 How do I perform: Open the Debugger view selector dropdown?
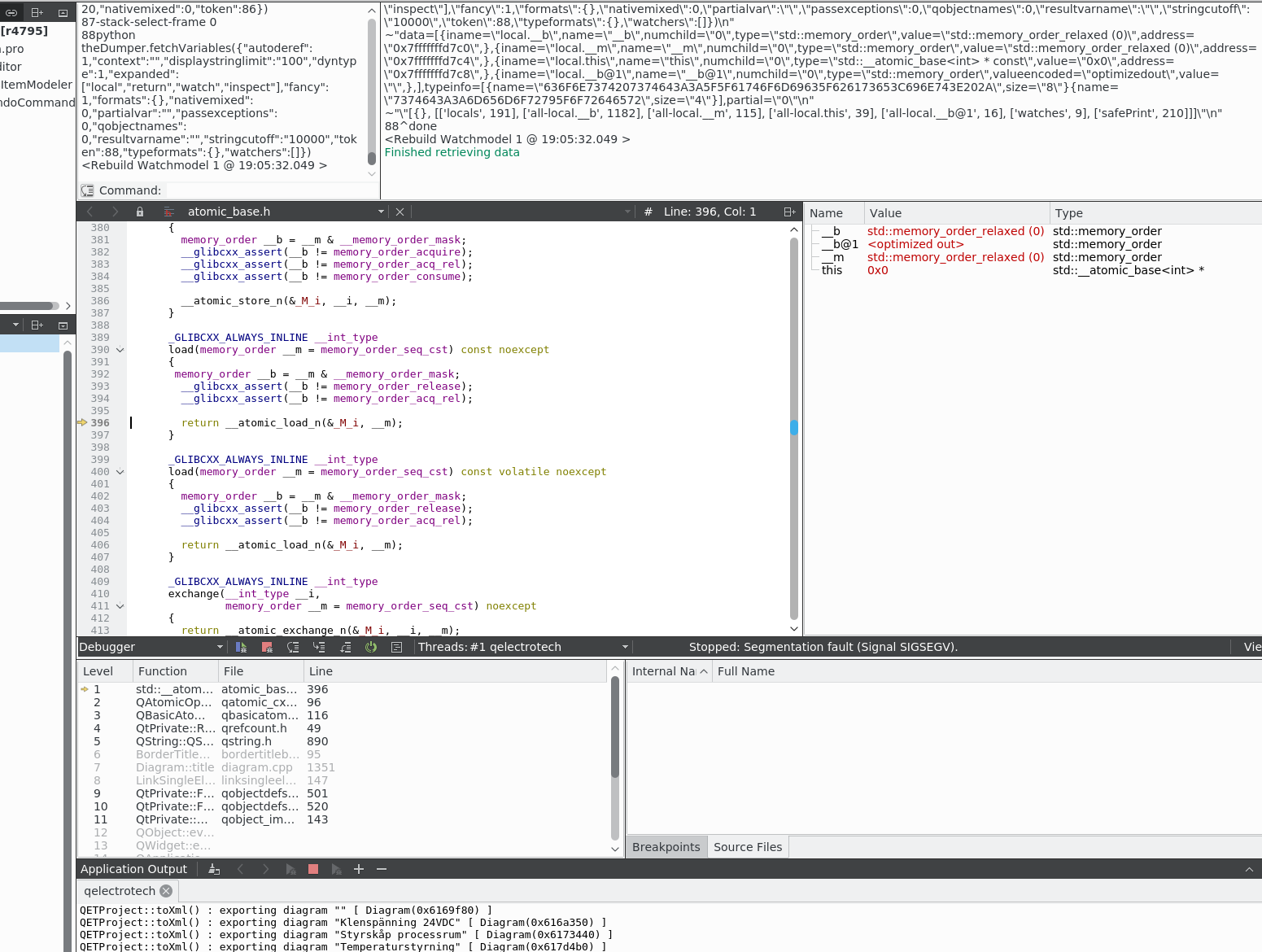click(x=220, y=647)
